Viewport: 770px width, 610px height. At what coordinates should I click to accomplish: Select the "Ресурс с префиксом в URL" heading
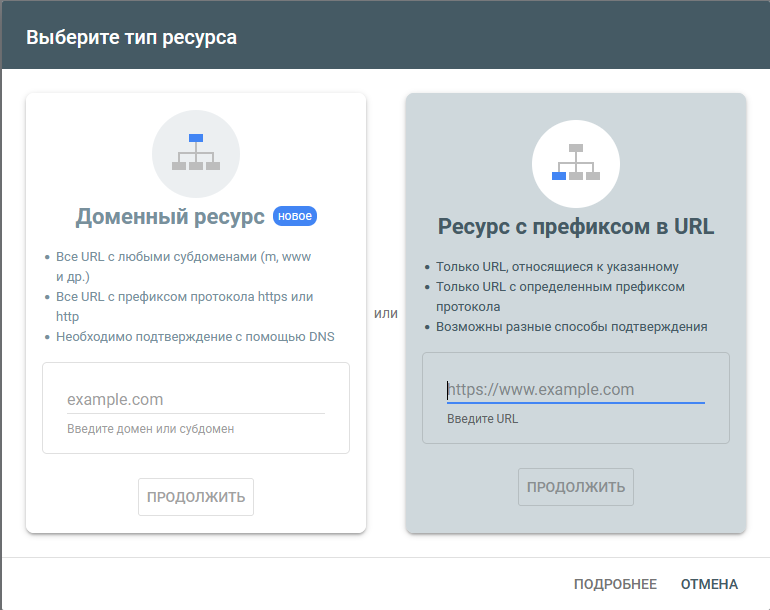pyautogui.click(x=576, y=227)
